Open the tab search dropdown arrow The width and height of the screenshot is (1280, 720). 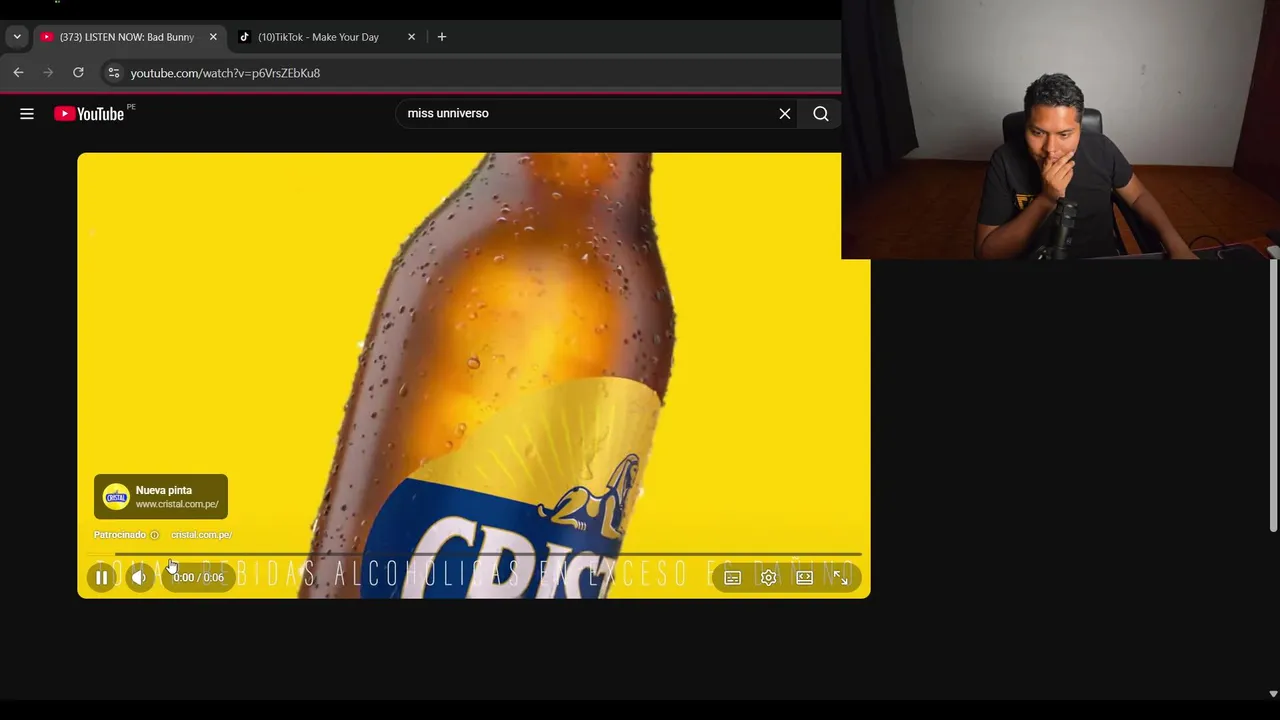point(17,37)
